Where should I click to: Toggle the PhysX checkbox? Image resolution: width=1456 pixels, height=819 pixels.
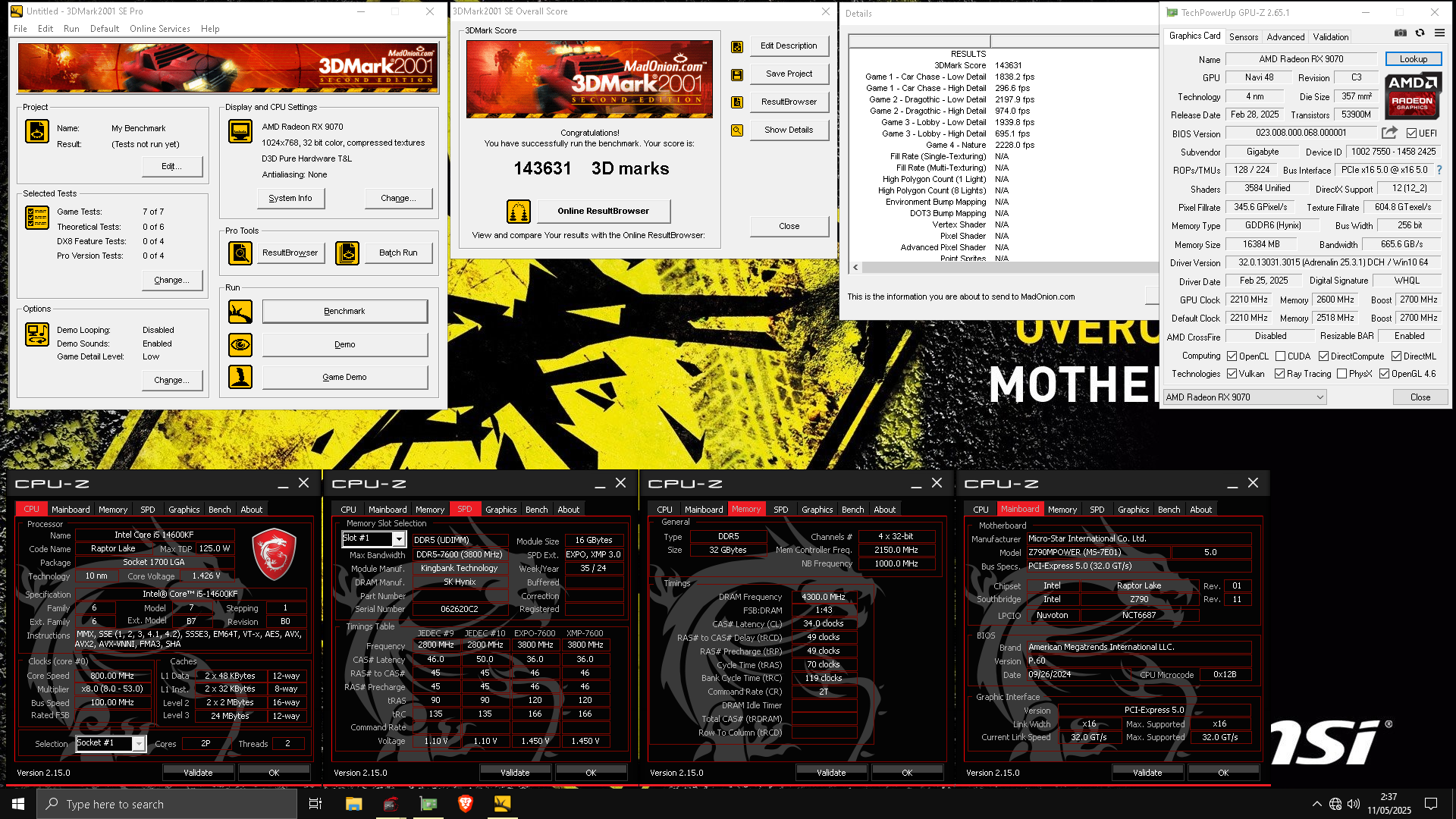[x=1342, y=374]
